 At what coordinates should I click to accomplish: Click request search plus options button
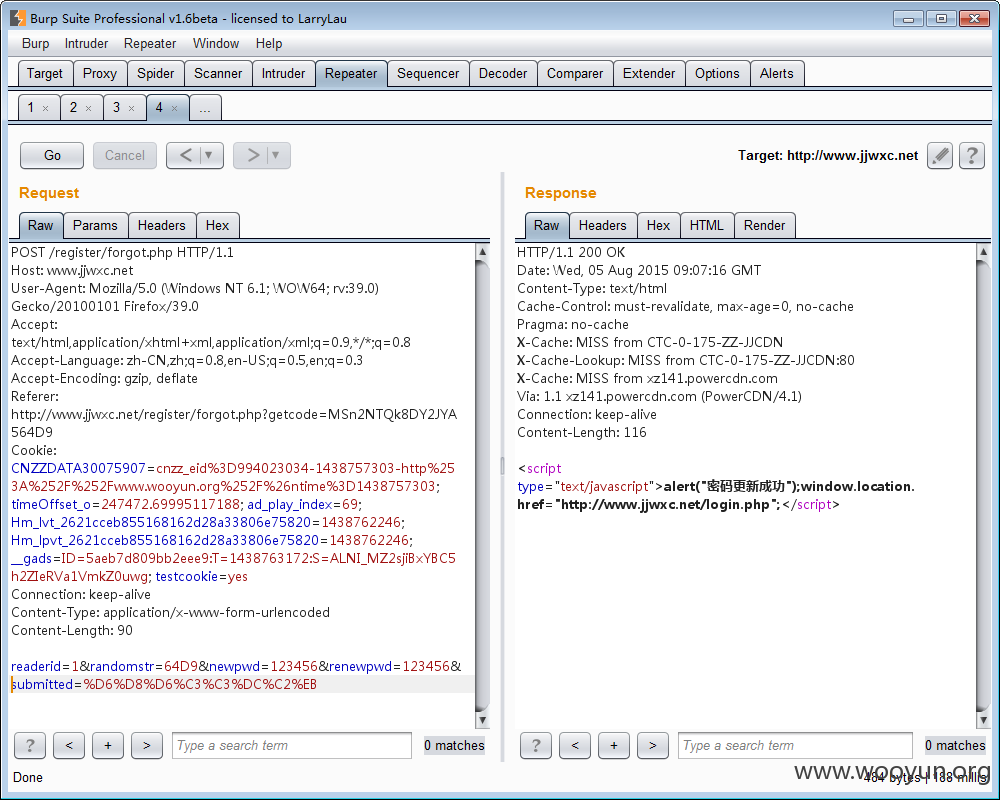click(x=108, y=745)
